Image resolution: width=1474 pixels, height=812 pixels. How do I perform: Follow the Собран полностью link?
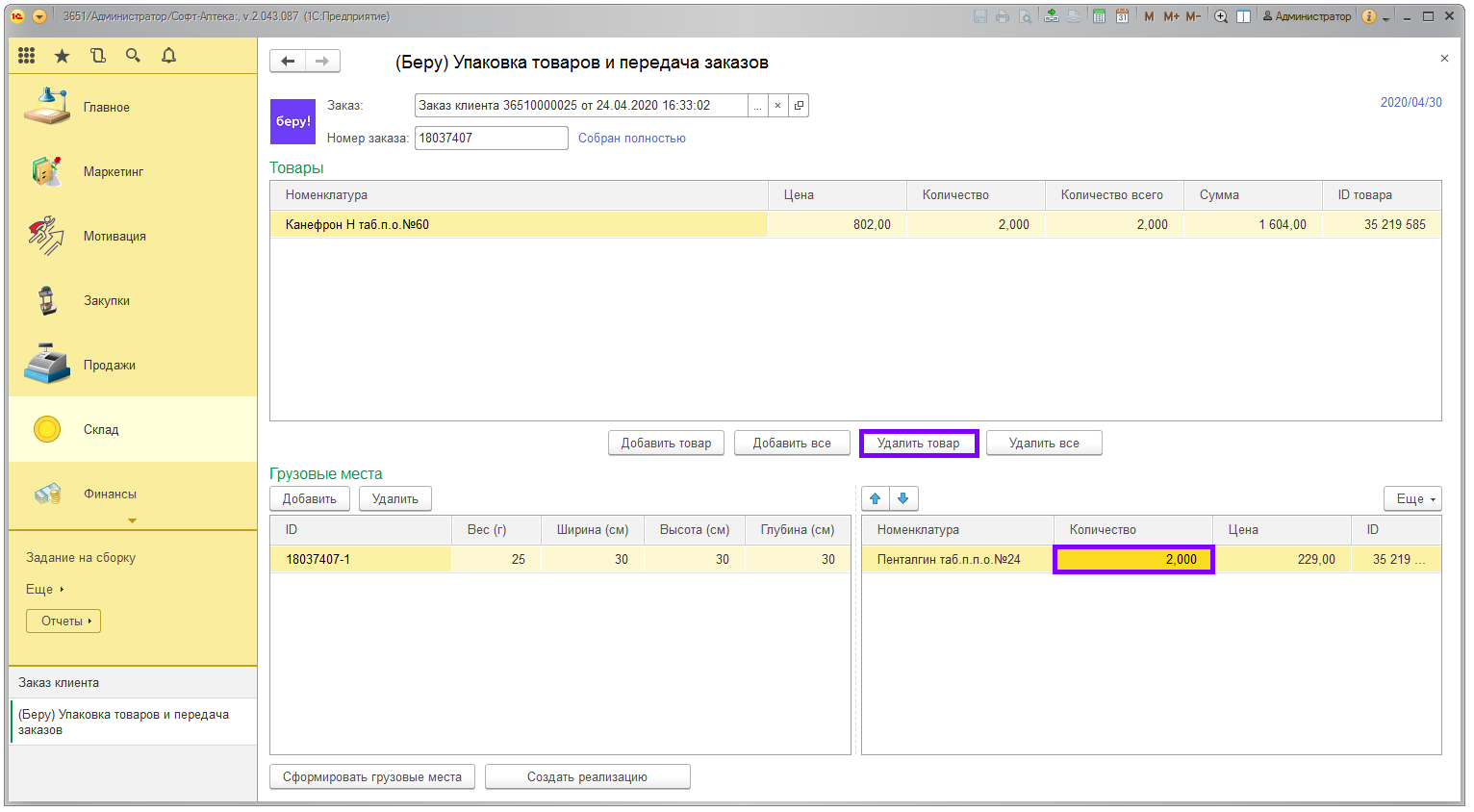(x=631, y=139)
